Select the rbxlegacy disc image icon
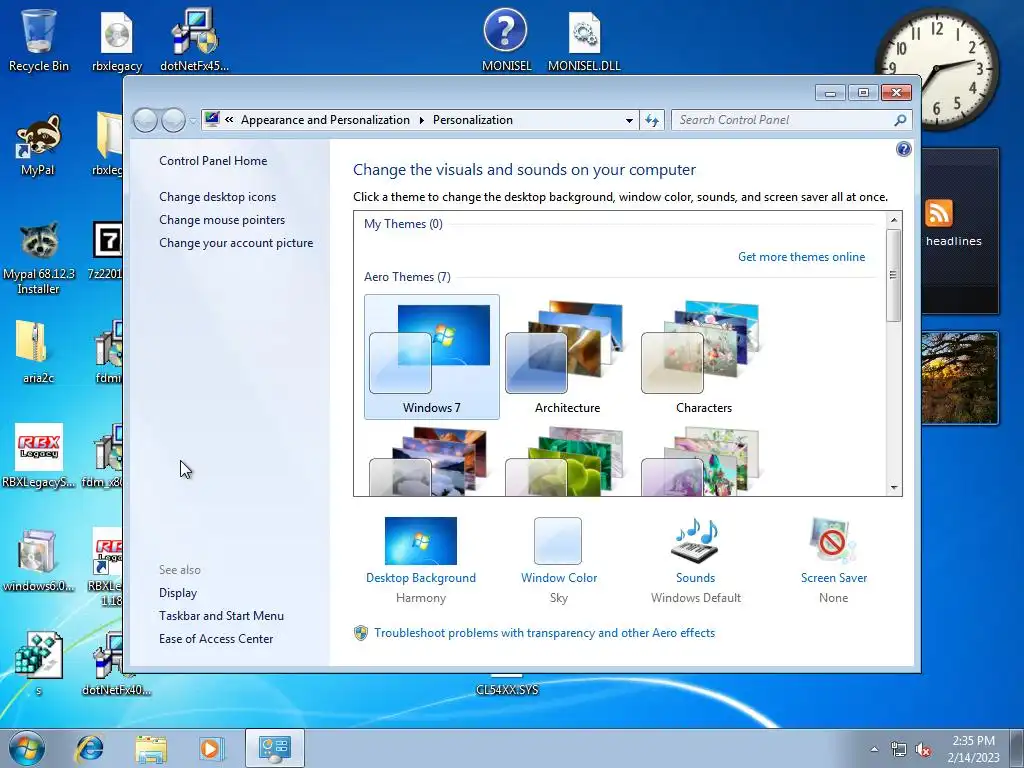The image size is (1024, 768). (117, 39)
